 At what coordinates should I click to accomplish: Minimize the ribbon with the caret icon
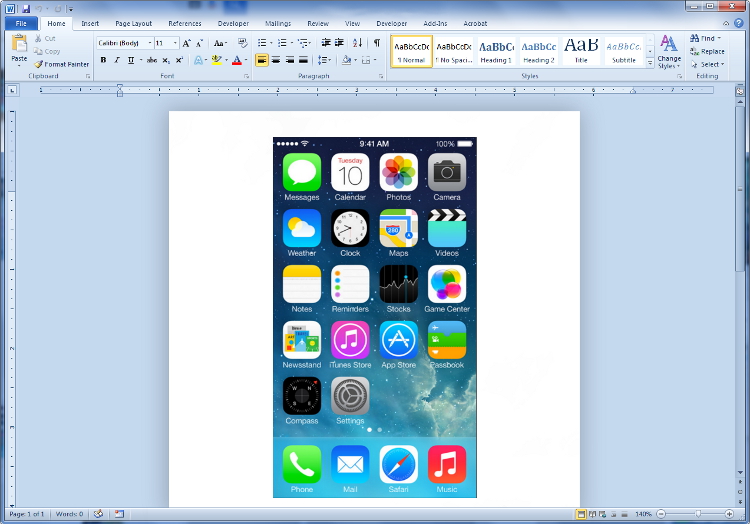[726, 23]
